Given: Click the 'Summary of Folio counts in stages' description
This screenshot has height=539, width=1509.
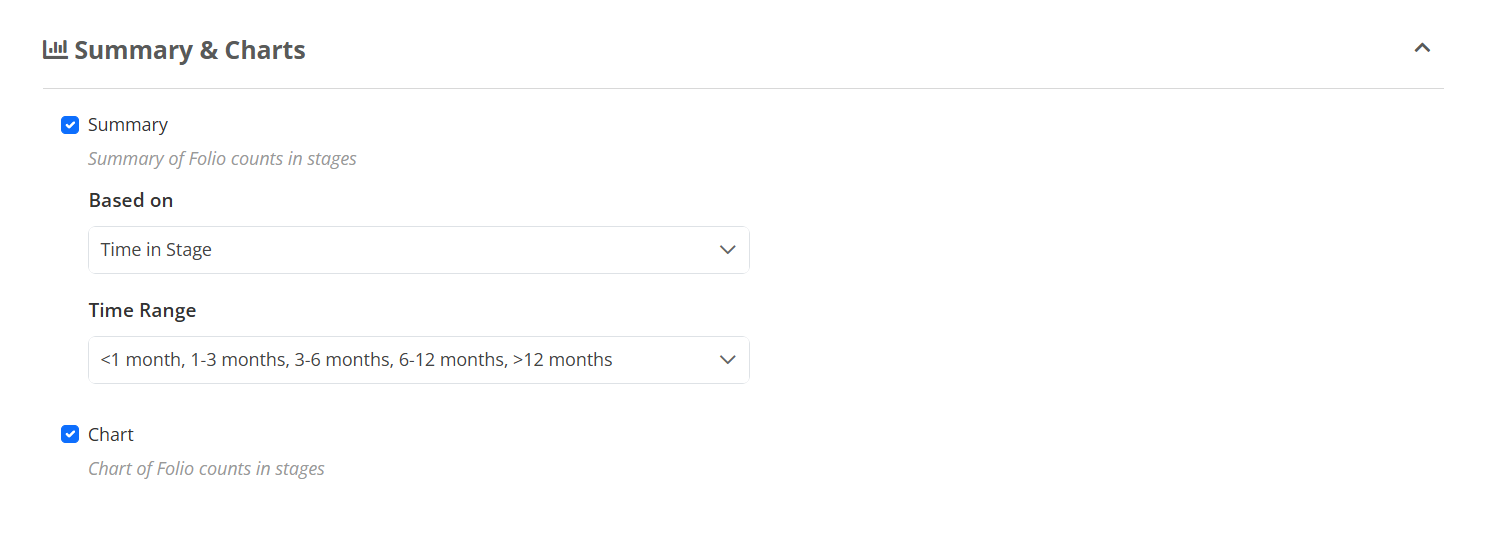Looking at the screenshot, I should click(x=222, y=159).
